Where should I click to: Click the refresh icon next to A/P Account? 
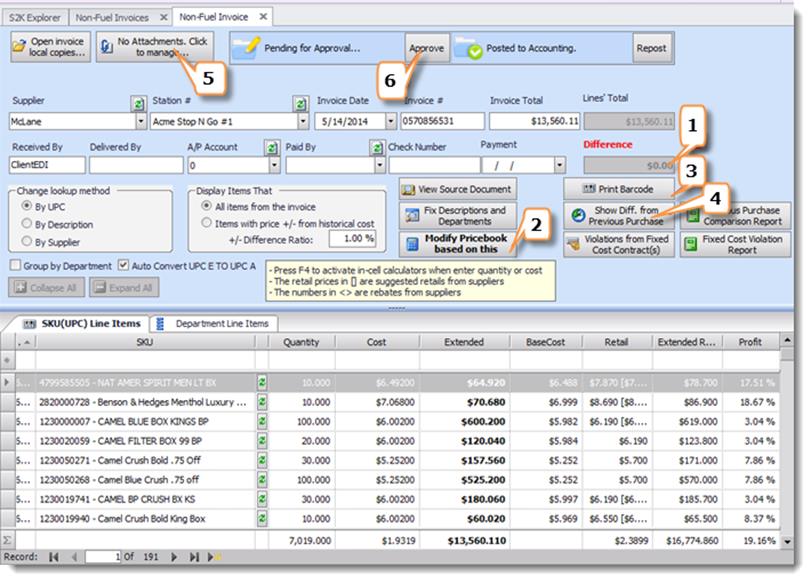point(271,147)
